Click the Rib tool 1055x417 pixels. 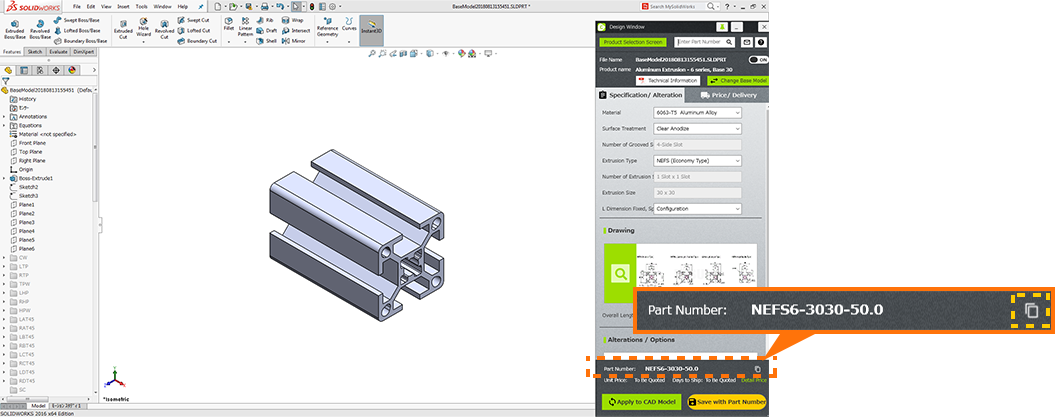click(x=264, y=21)
